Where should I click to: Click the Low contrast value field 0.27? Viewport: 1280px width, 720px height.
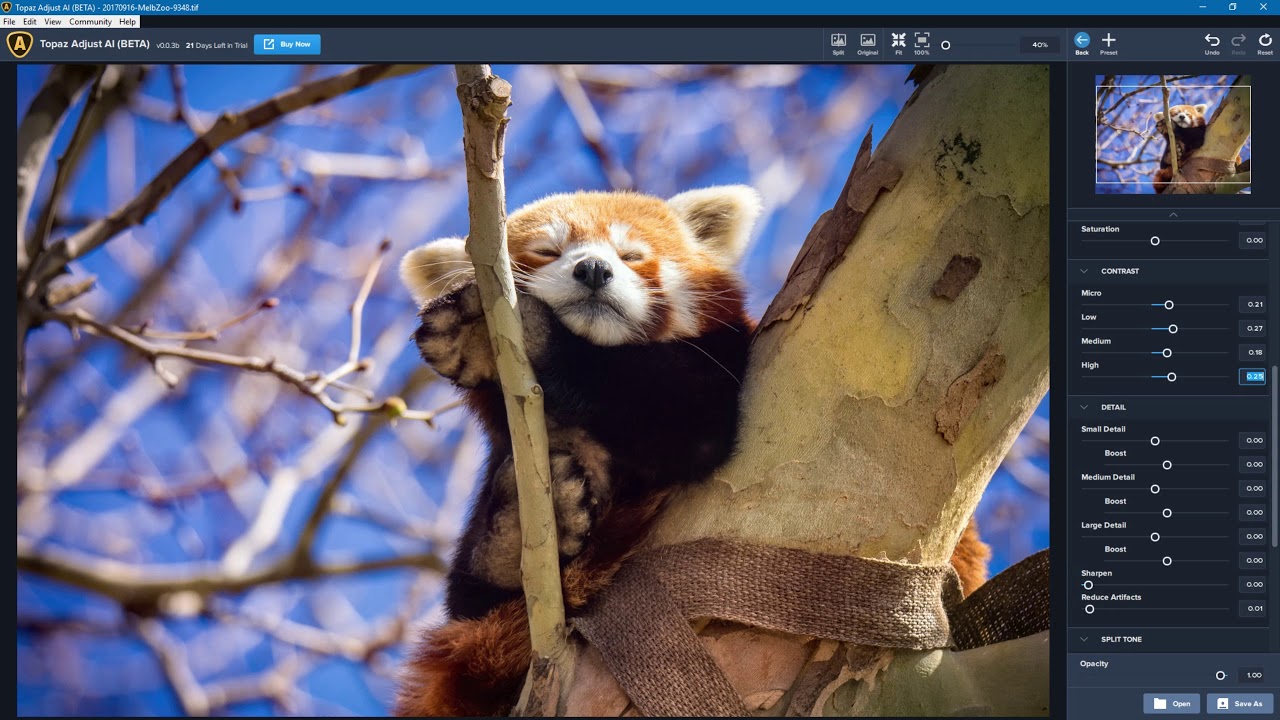[x=1253, y=328]
